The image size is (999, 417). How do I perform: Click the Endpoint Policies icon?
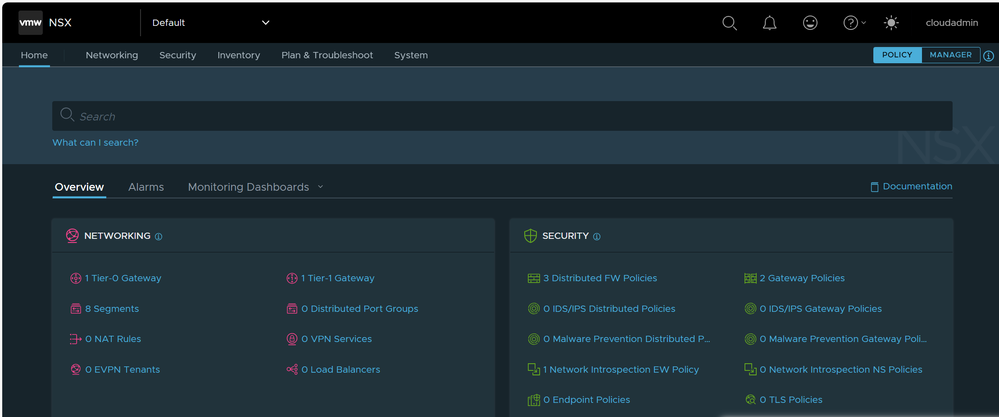point(533,400)
